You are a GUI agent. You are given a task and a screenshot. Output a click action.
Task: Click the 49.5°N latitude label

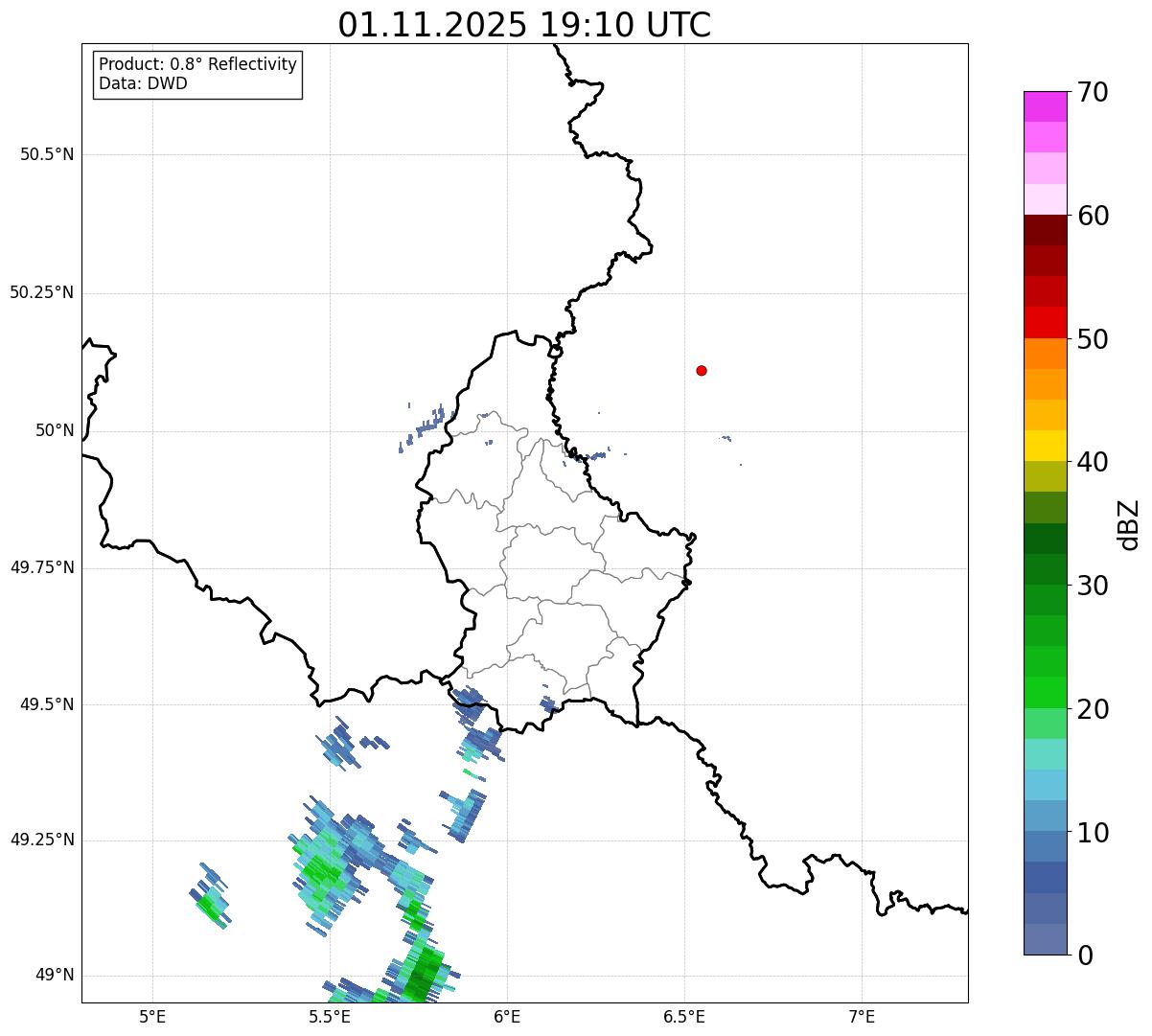pos(47,704)
